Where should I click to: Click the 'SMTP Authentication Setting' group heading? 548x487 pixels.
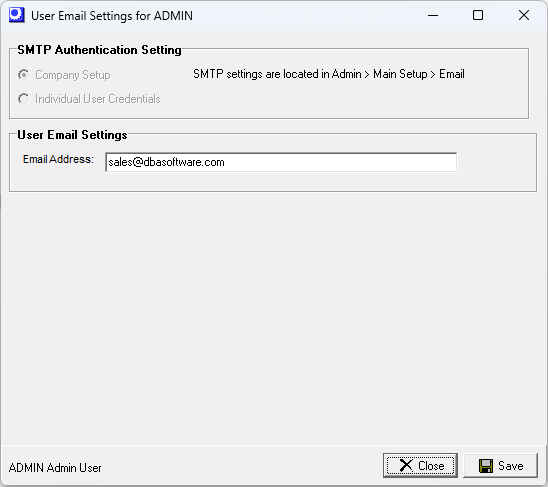[99, 50]
